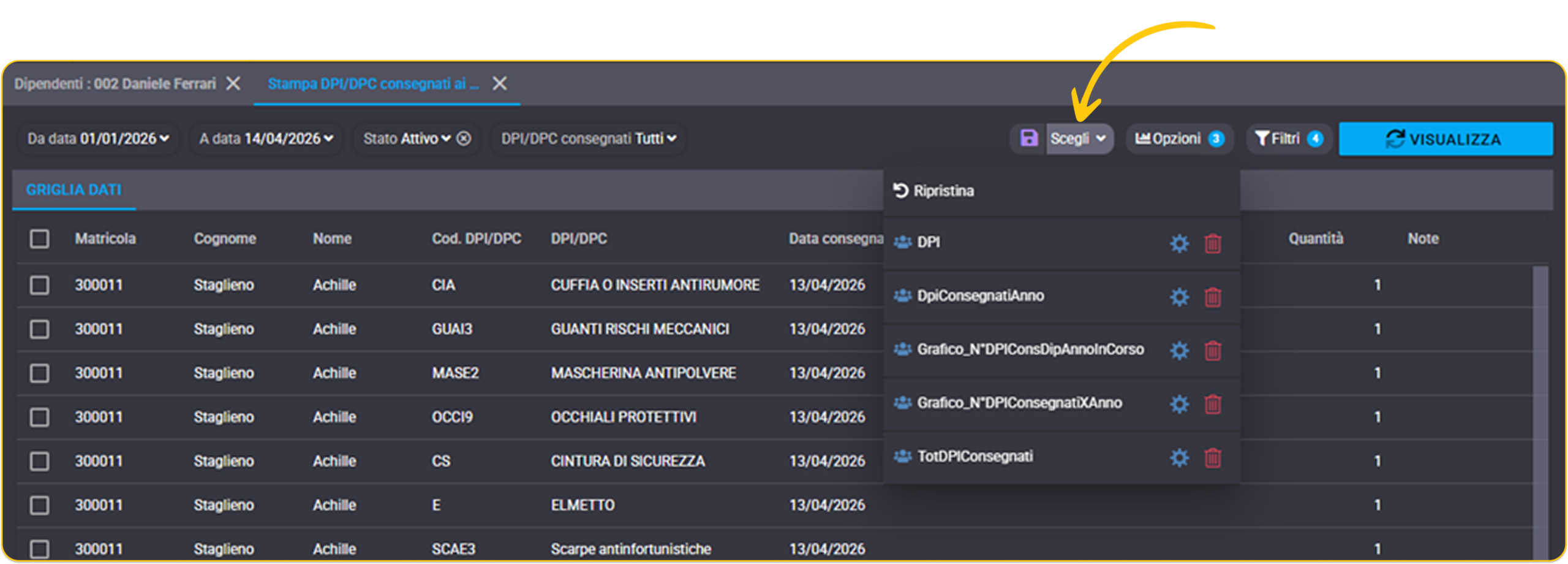Click the CIA code cell
Screen dimensions: 1568x564
click(443, 285)
